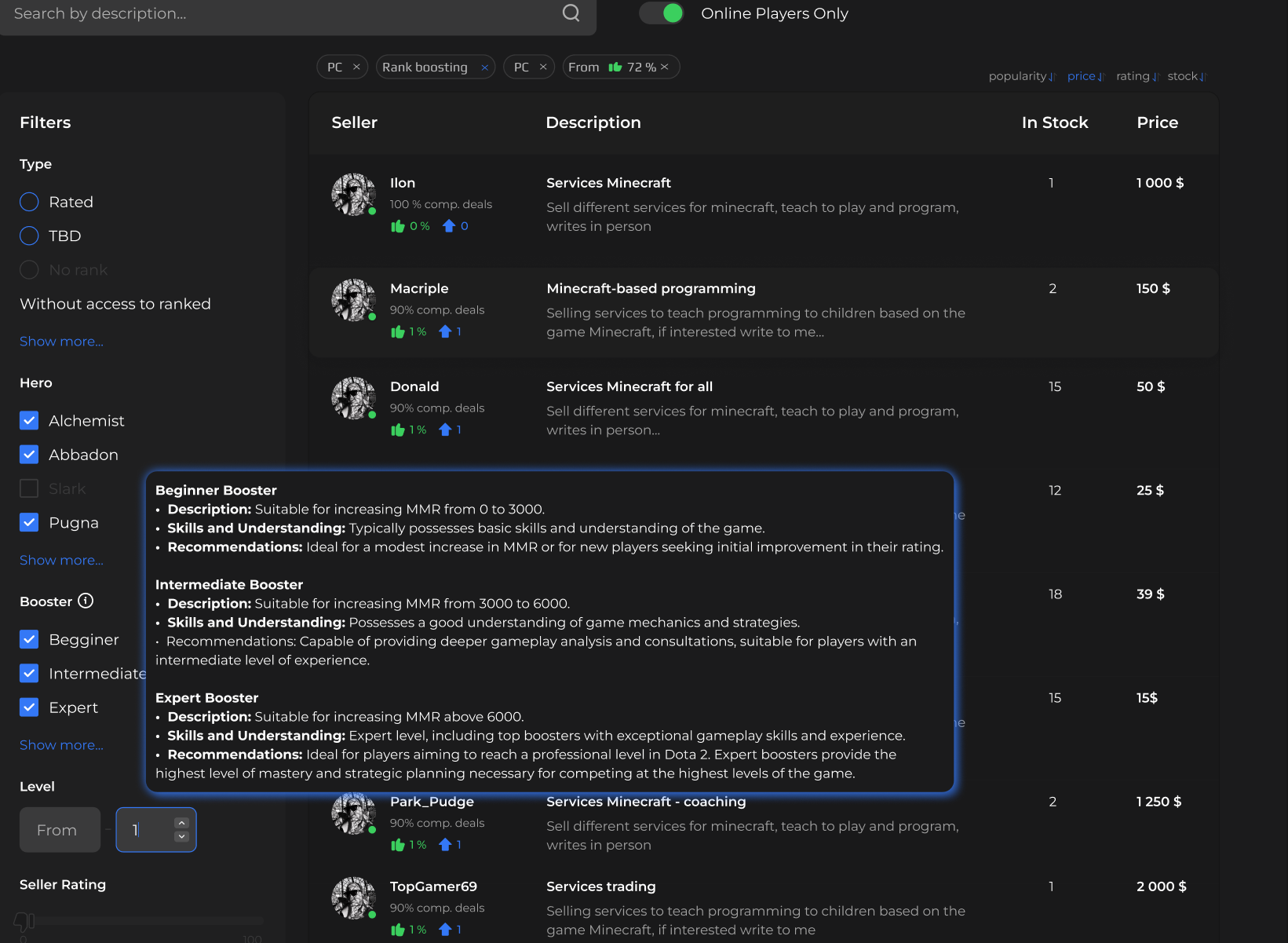Uncheck the Begginer booster checkbox
This screenshot has height=943, width=1288.
click(29, 639)
